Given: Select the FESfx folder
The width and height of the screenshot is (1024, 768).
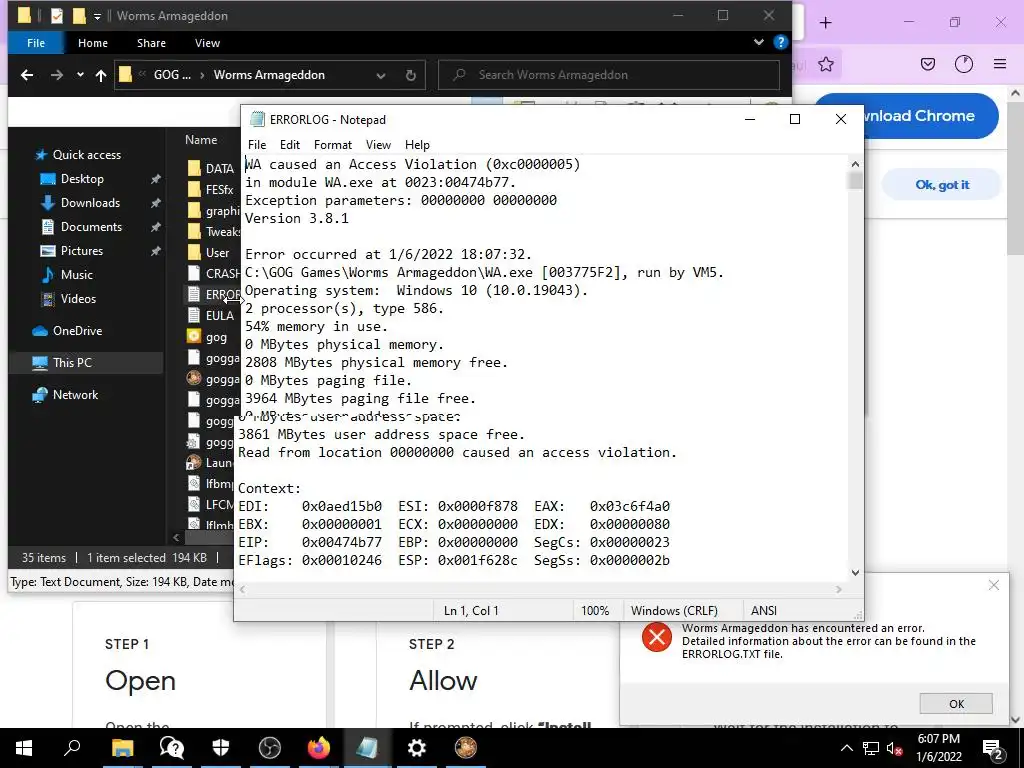Looking at the screenshot, I should pos(211,189).
